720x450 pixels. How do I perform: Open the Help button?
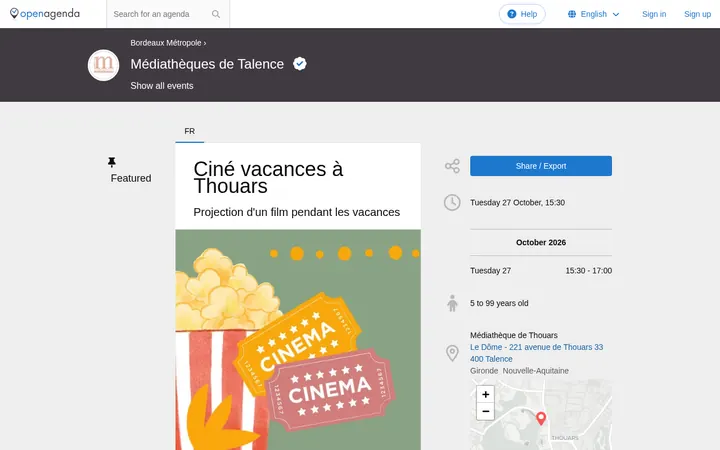522,14
